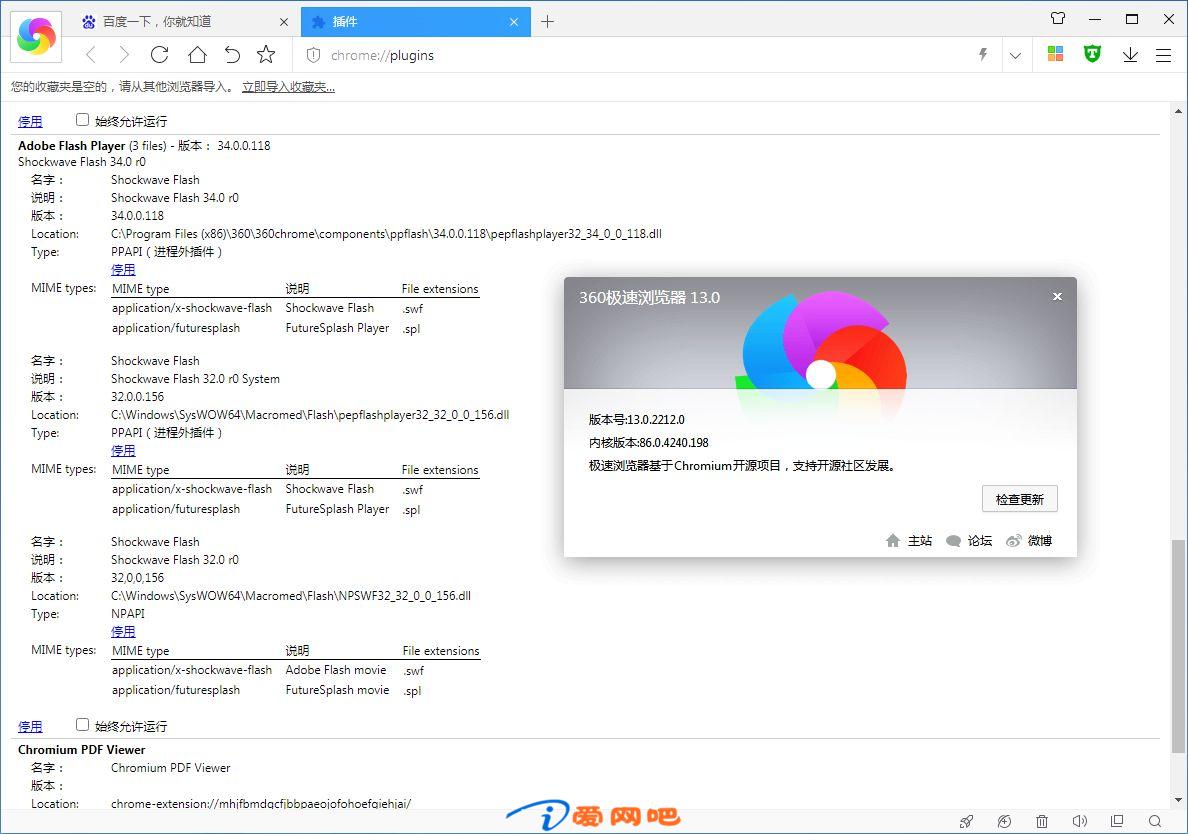This screenshot has height=834, width=1188.
Task: Click the scrollbar up arrow
Action: pyautogui.click(x=1177, y=111)
